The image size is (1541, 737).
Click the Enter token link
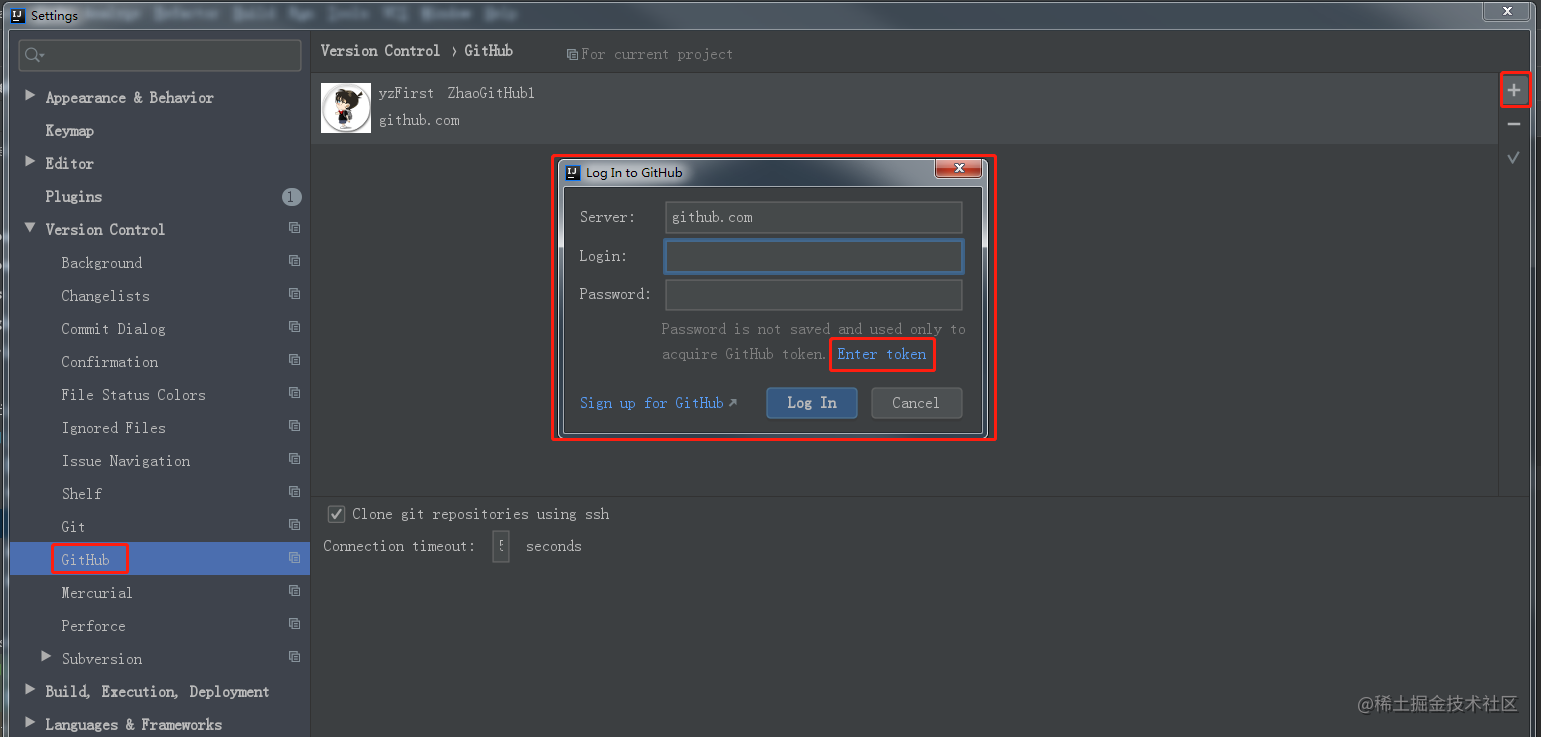[x=882, y=354]
